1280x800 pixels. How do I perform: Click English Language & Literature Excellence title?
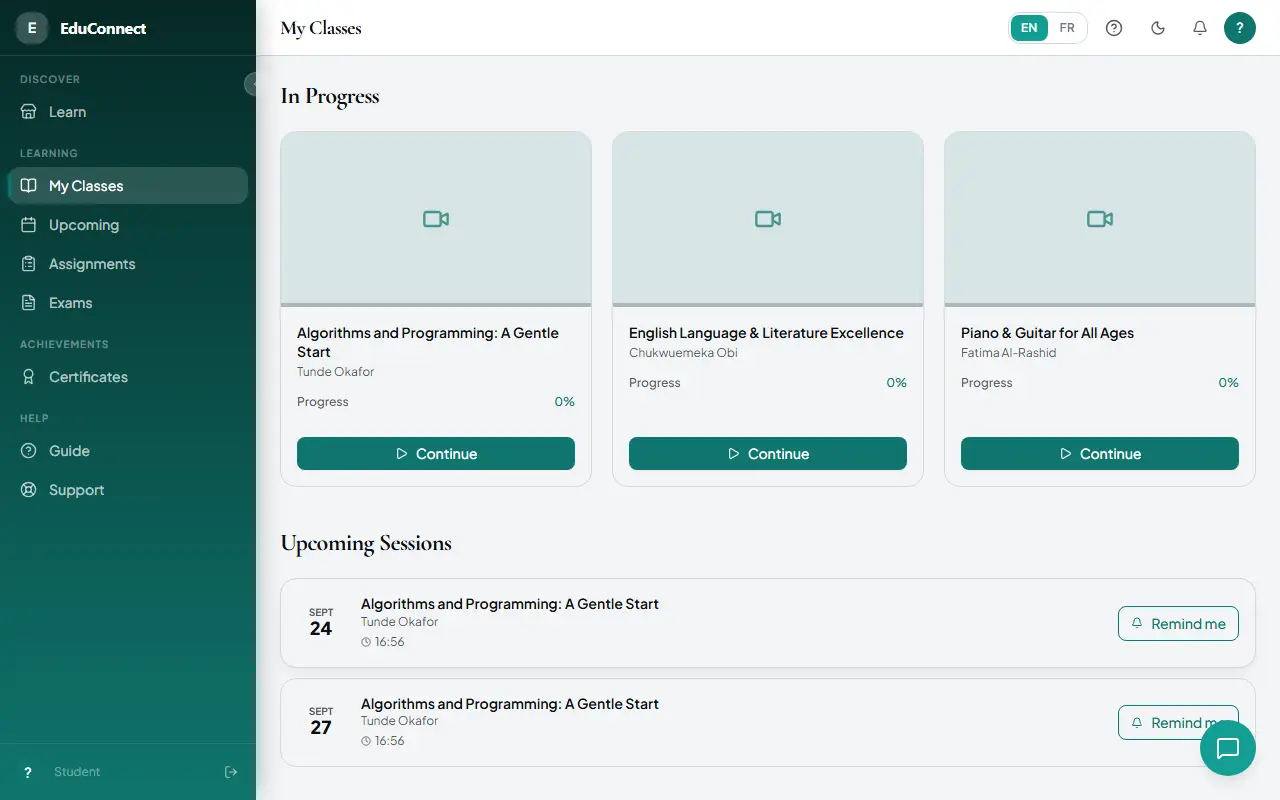coord(766,333)
